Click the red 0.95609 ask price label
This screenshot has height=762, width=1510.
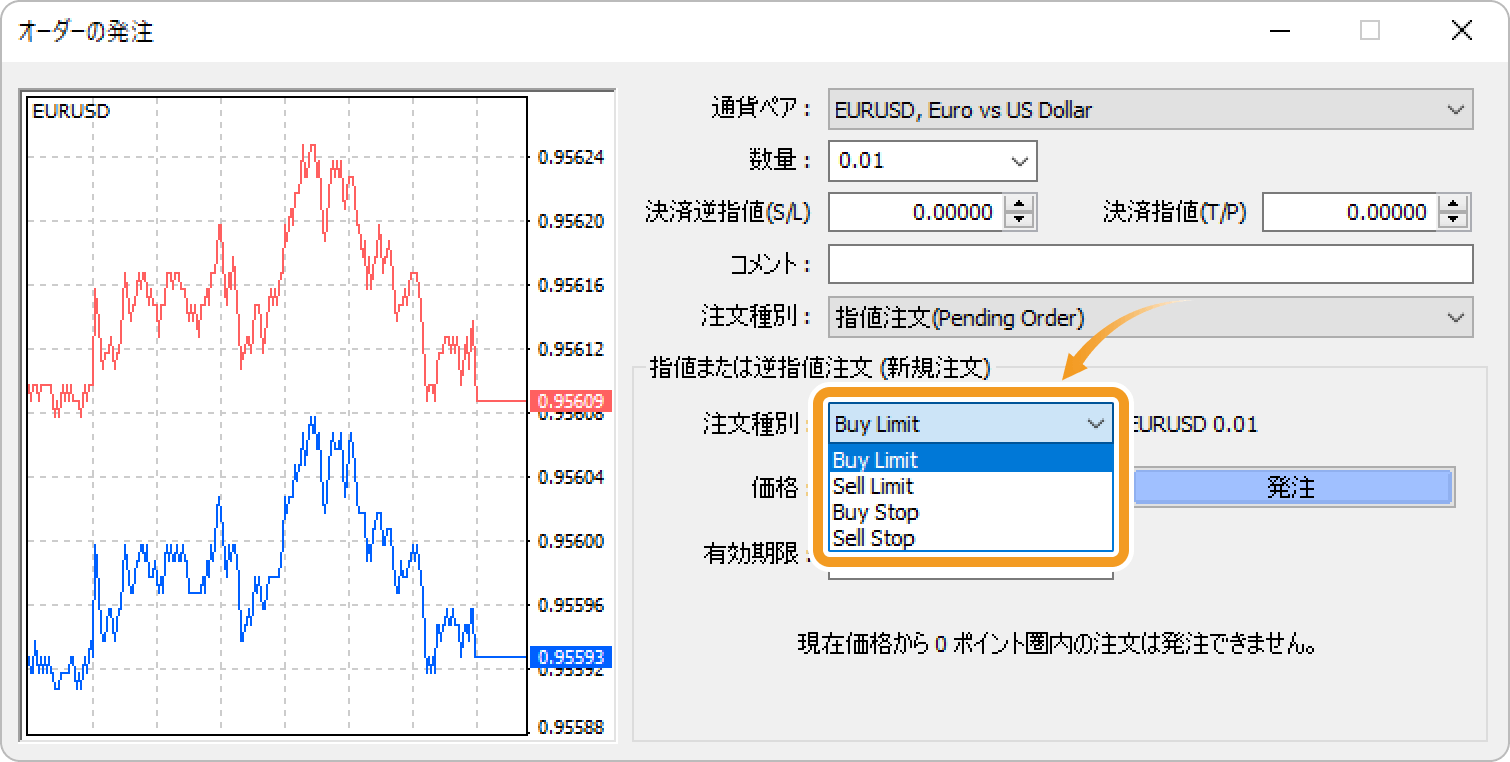click(x=571, y=401)
